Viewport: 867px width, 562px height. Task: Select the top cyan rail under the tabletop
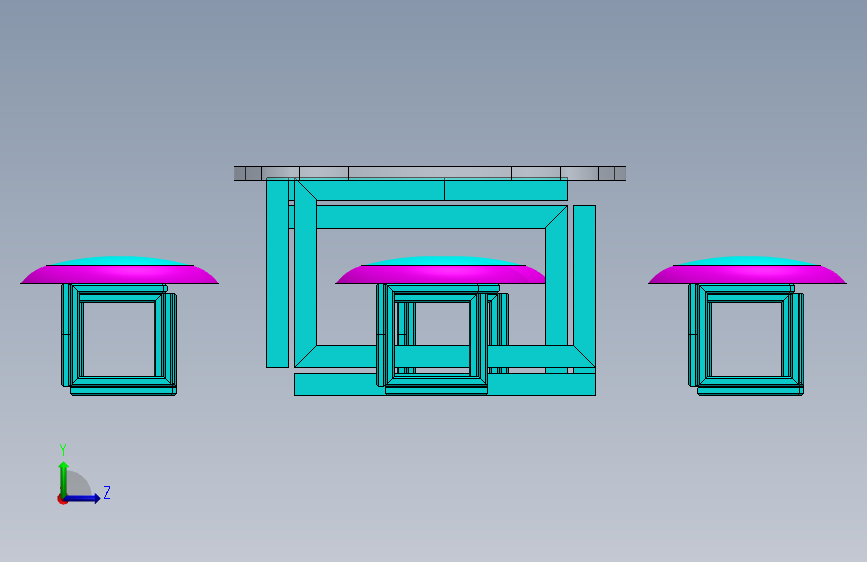[x=431, y=190]
